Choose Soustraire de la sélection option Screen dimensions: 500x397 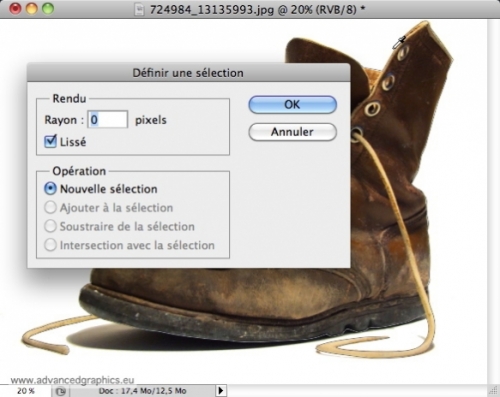50,226
